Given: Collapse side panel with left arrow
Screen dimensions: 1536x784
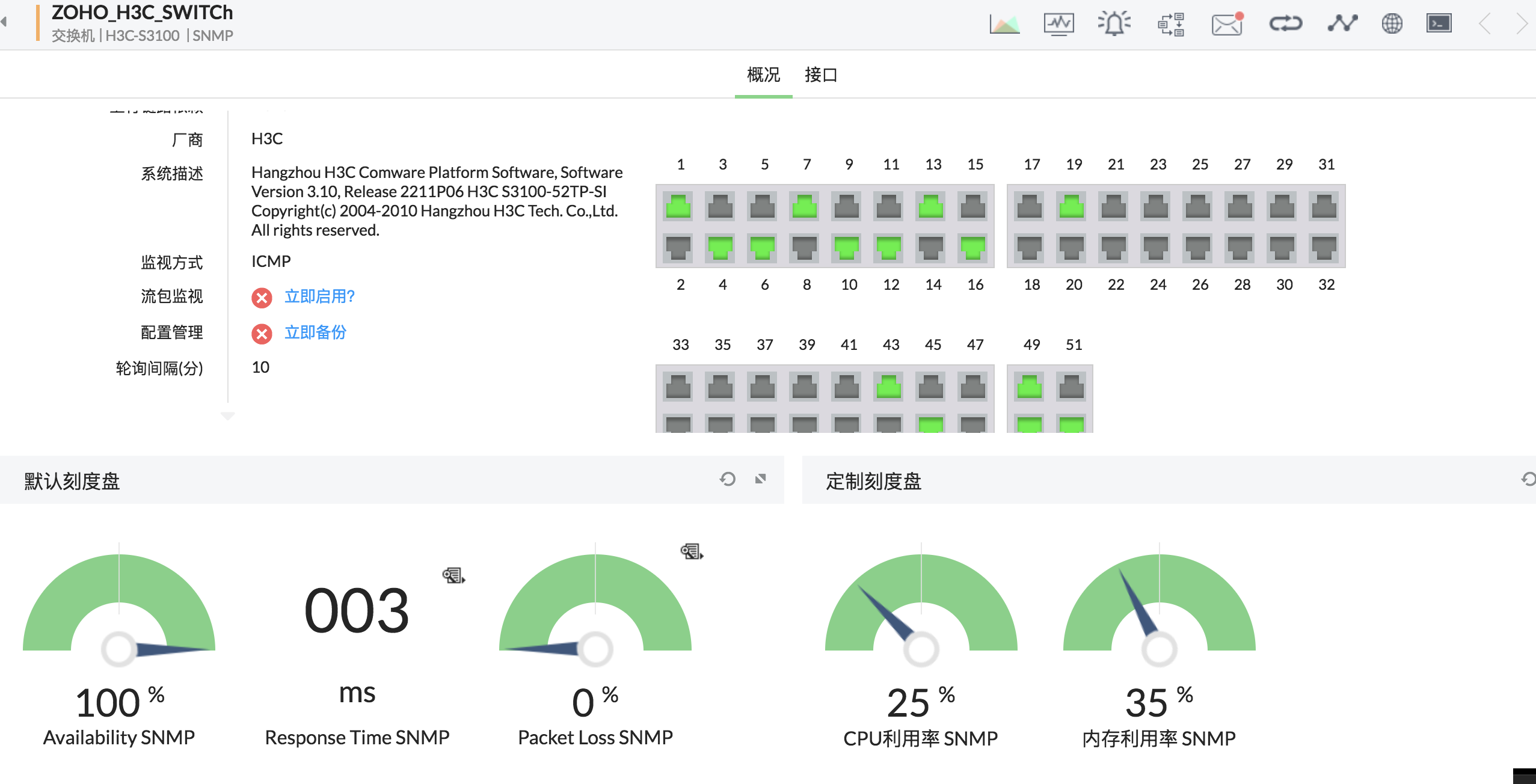Looking at the screenshot, I should point(4,22).
